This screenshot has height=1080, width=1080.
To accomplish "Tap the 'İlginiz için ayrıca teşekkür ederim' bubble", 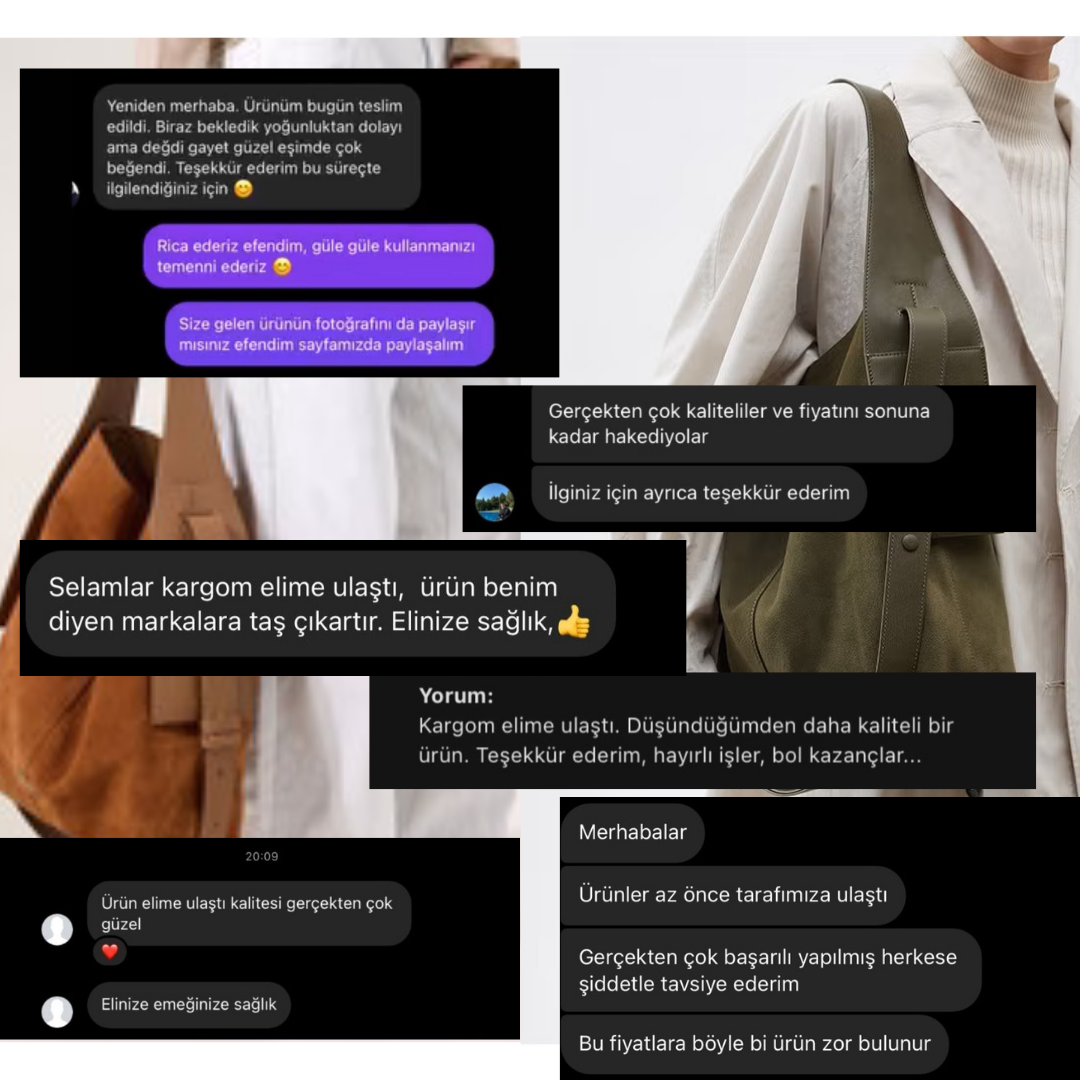I will [698, 493].
